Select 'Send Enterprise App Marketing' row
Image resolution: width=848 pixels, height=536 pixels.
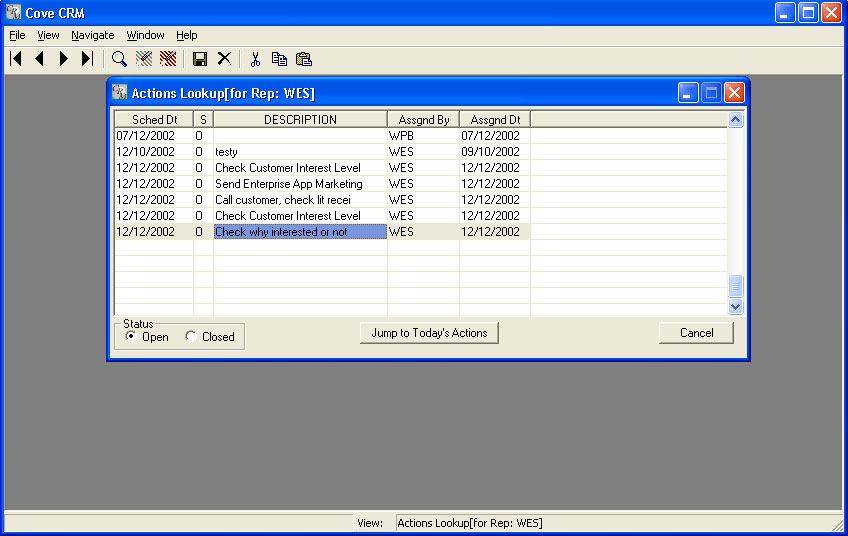pos(300,183)
